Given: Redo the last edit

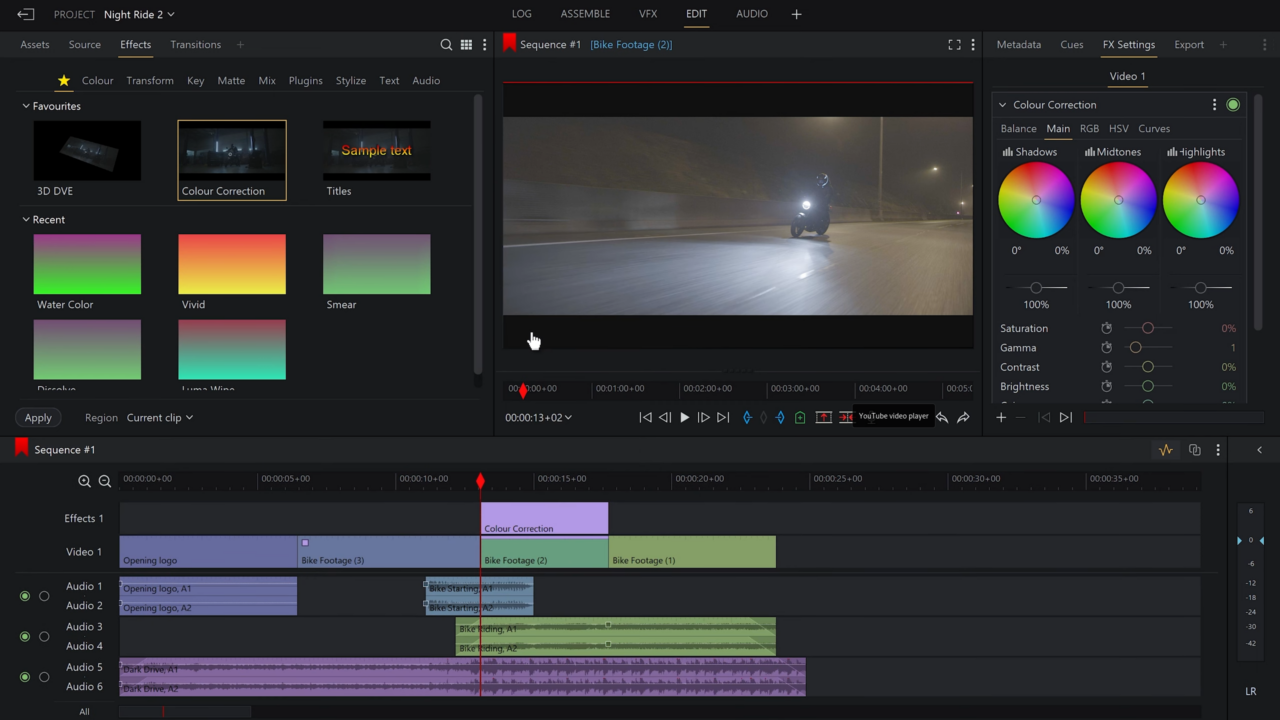Looking at the screenshot, I should click(963, 418).
